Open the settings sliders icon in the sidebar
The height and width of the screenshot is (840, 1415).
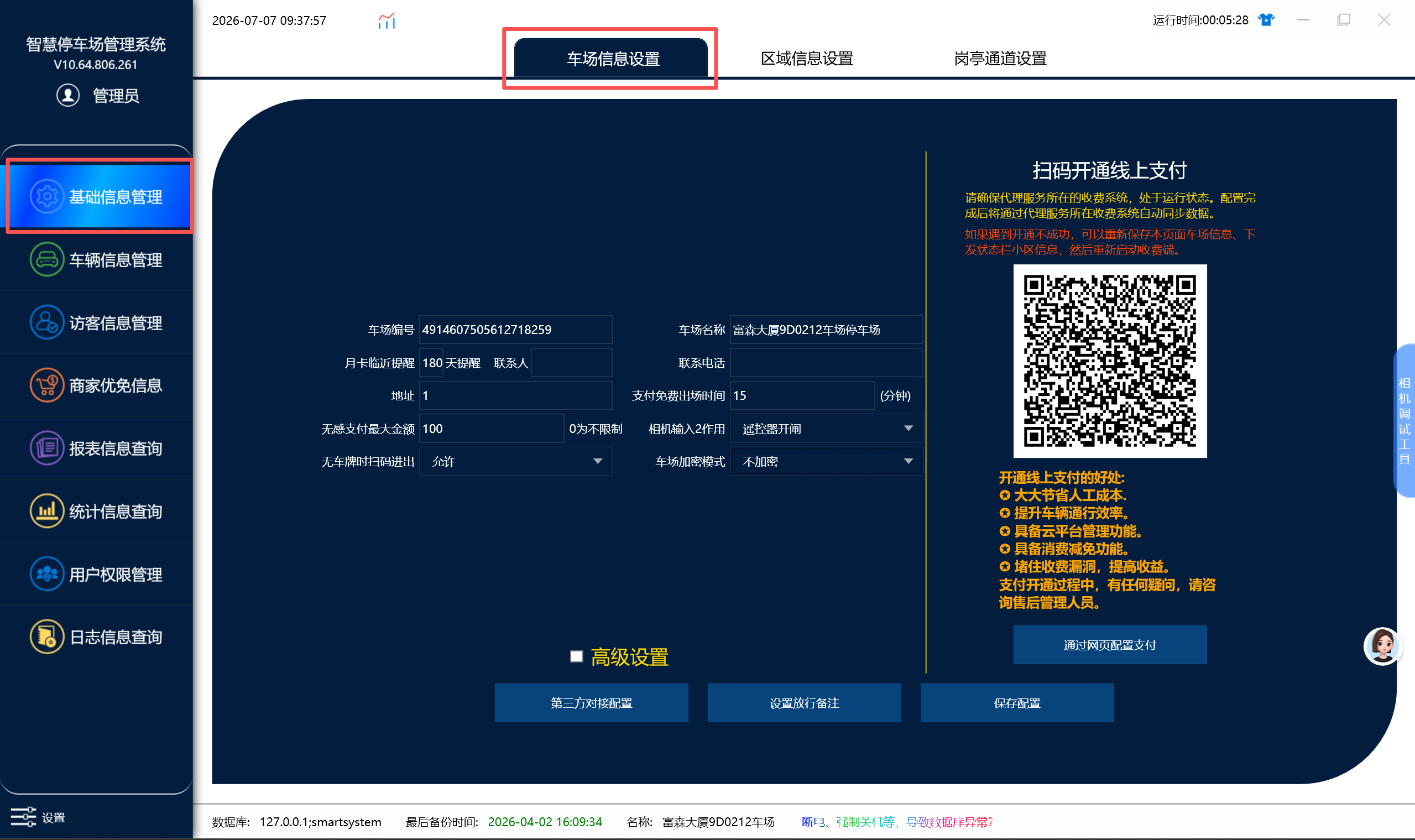coord(23,817)
